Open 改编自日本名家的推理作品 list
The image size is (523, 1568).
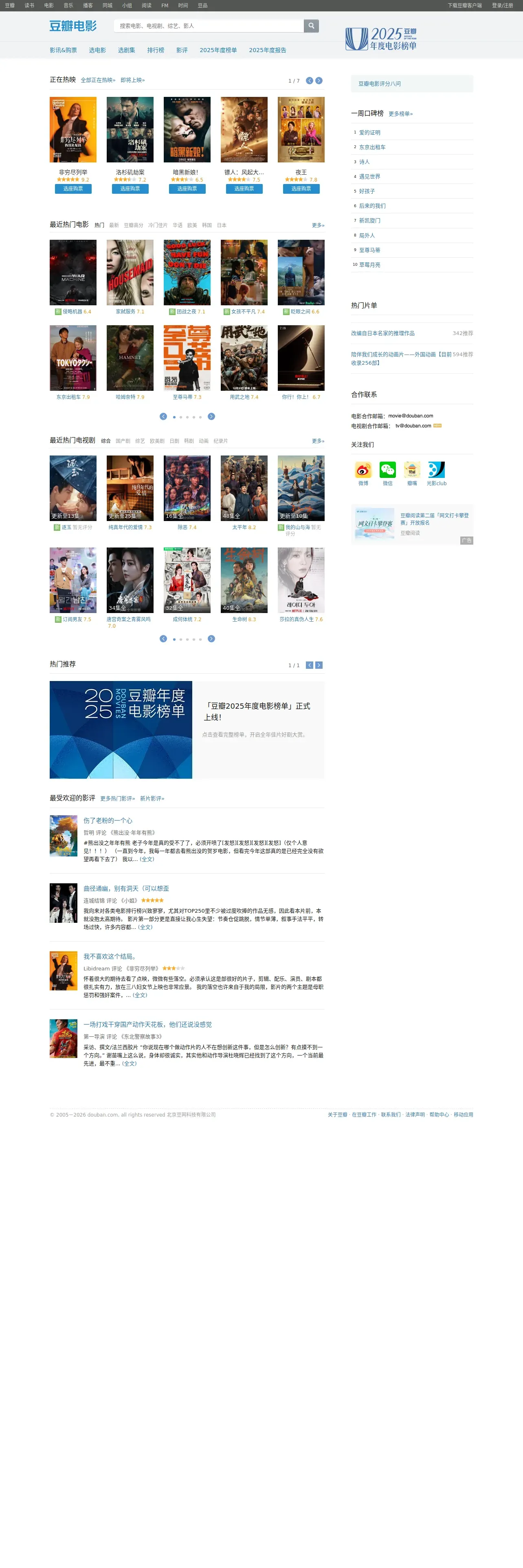pyautogui.click(x=382, y=333)
